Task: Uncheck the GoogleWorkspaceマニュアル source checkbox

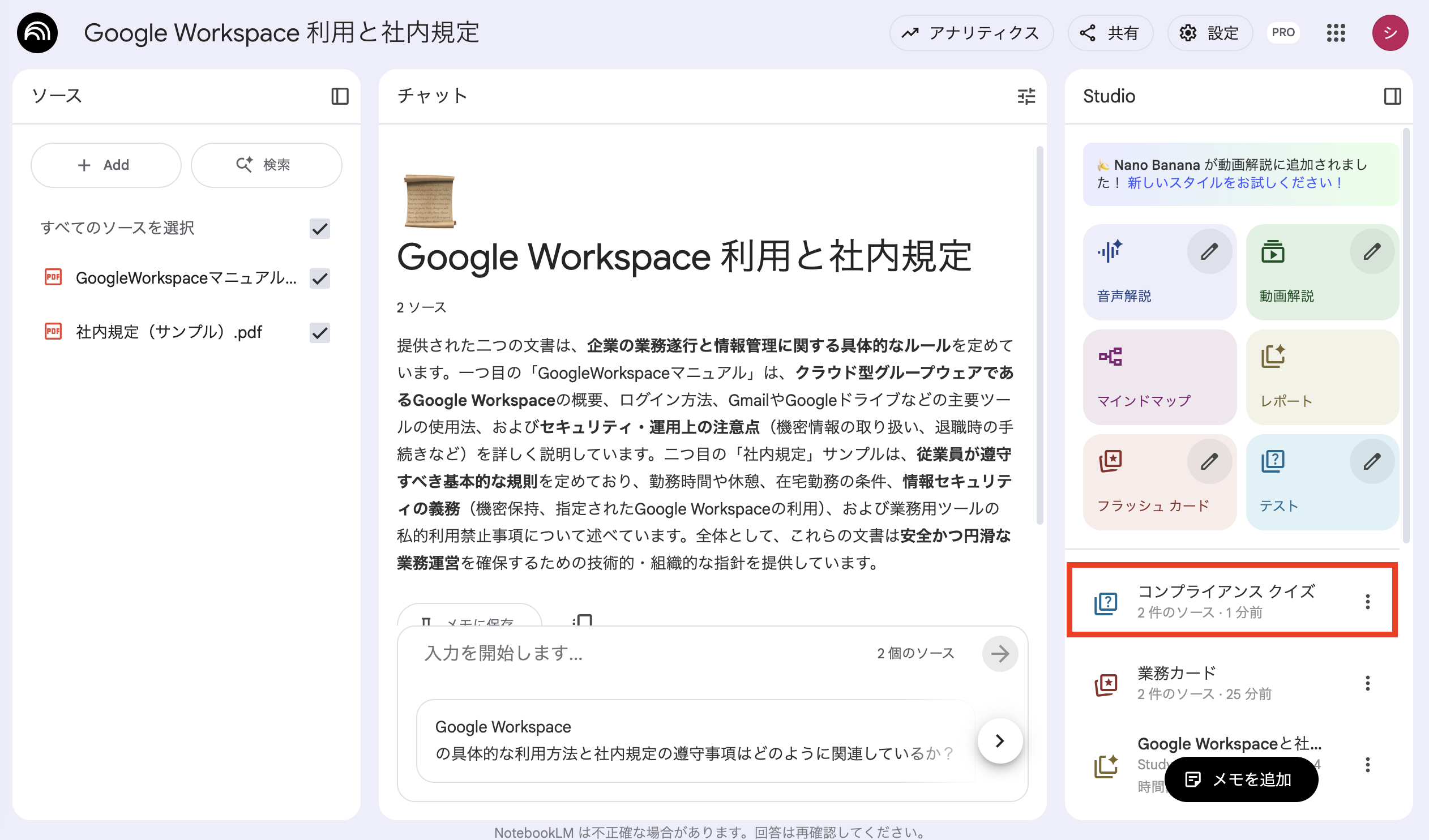Action: (x=320, y=278)
